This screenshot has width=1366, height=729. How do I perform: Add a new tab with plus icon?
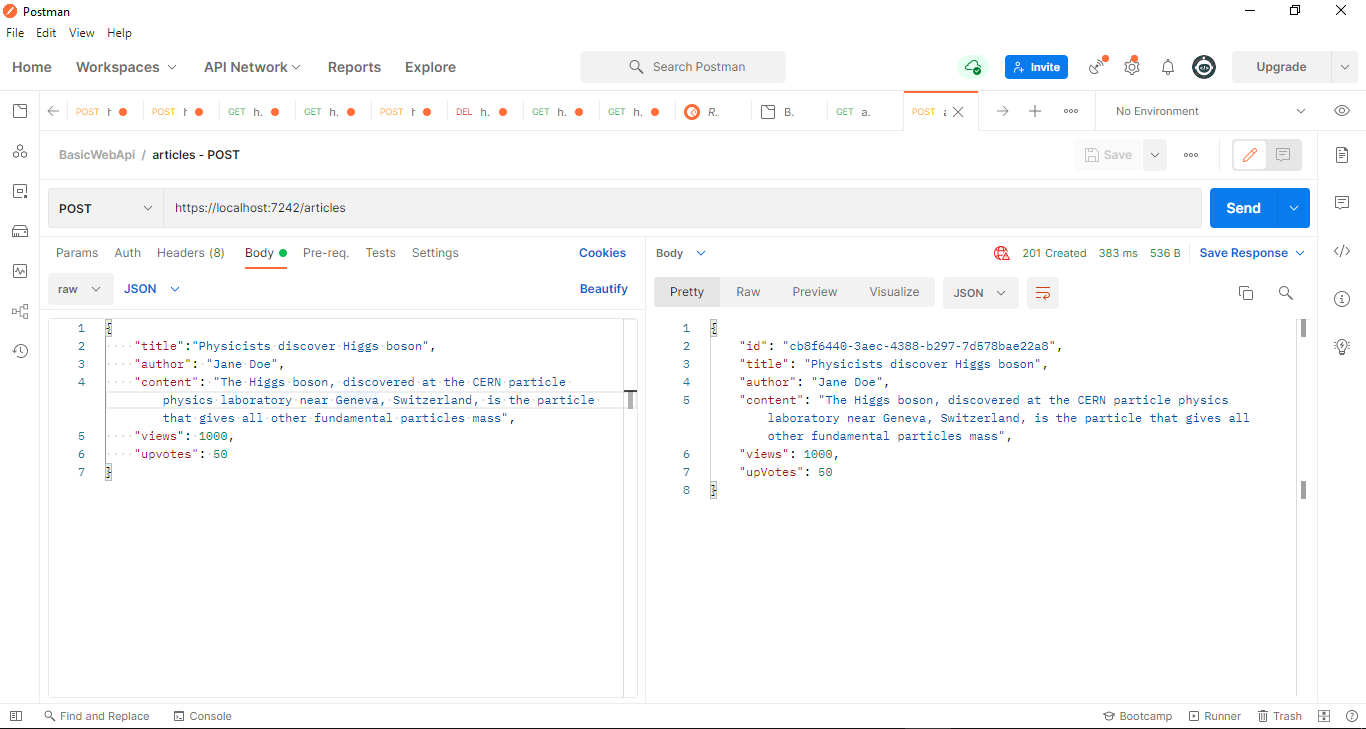1035,111
